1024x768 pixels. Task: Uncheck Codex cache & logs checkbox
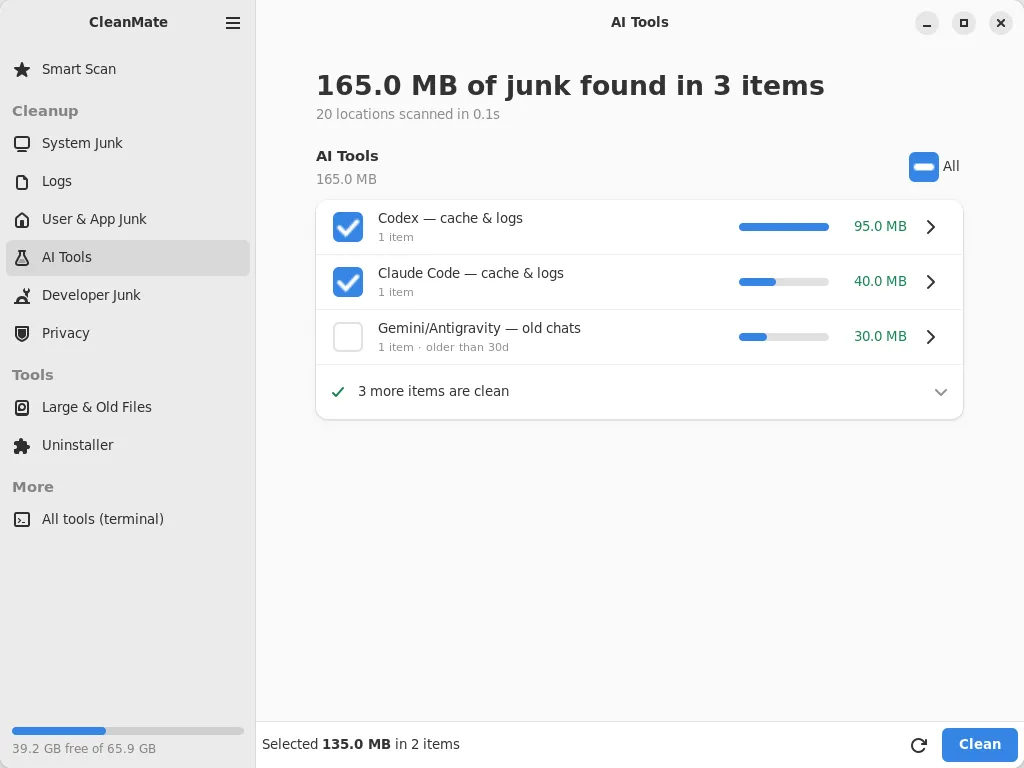(347, 227)
